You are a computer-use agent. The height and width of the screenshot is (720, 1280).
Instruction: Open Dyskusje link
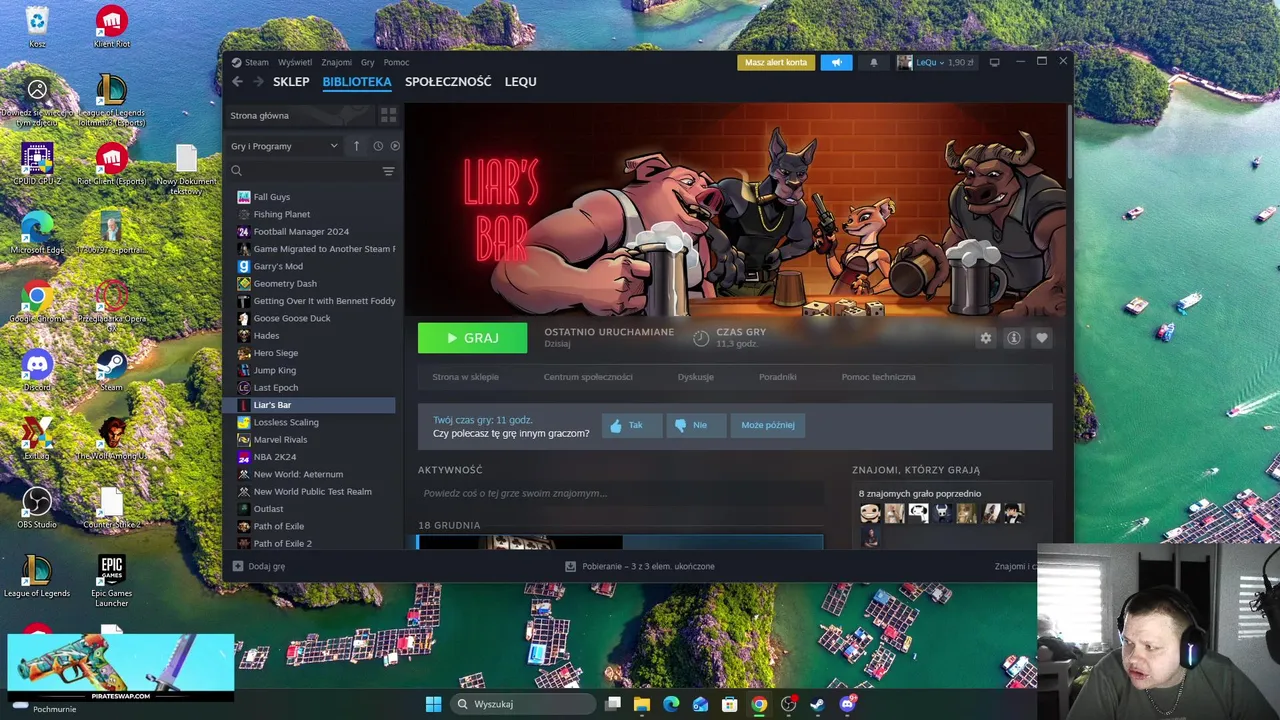696,377
